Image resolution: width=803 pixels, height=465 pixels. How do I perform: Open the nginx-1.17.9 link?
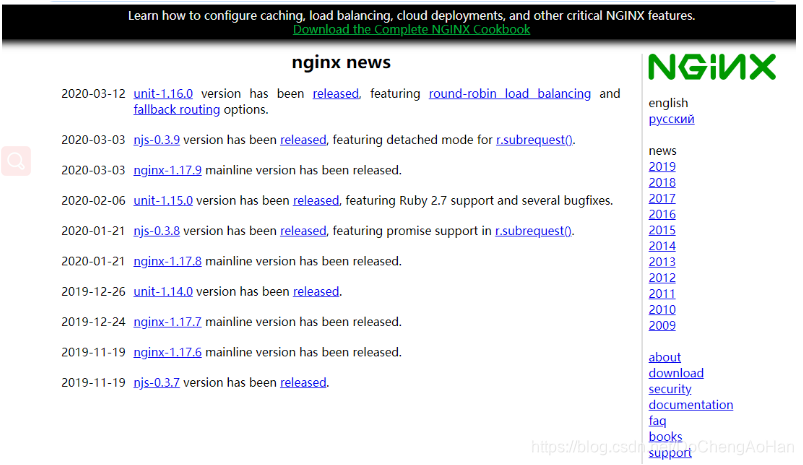point(167,170)
